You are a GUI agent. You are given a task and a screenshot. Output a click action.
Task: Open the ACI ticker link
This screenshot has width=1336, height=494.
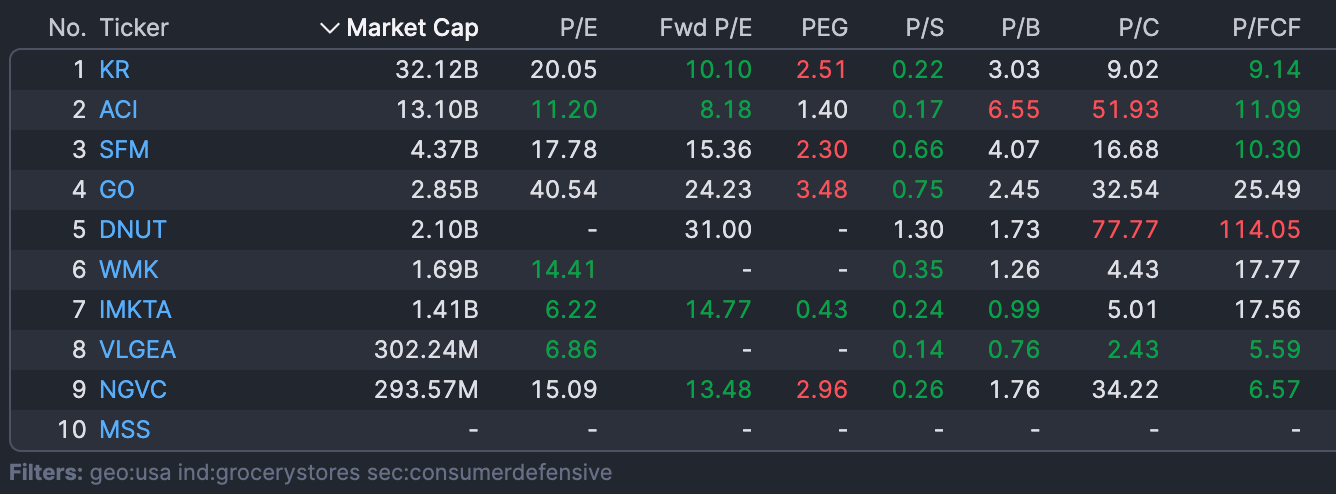[x=118, y=110]
